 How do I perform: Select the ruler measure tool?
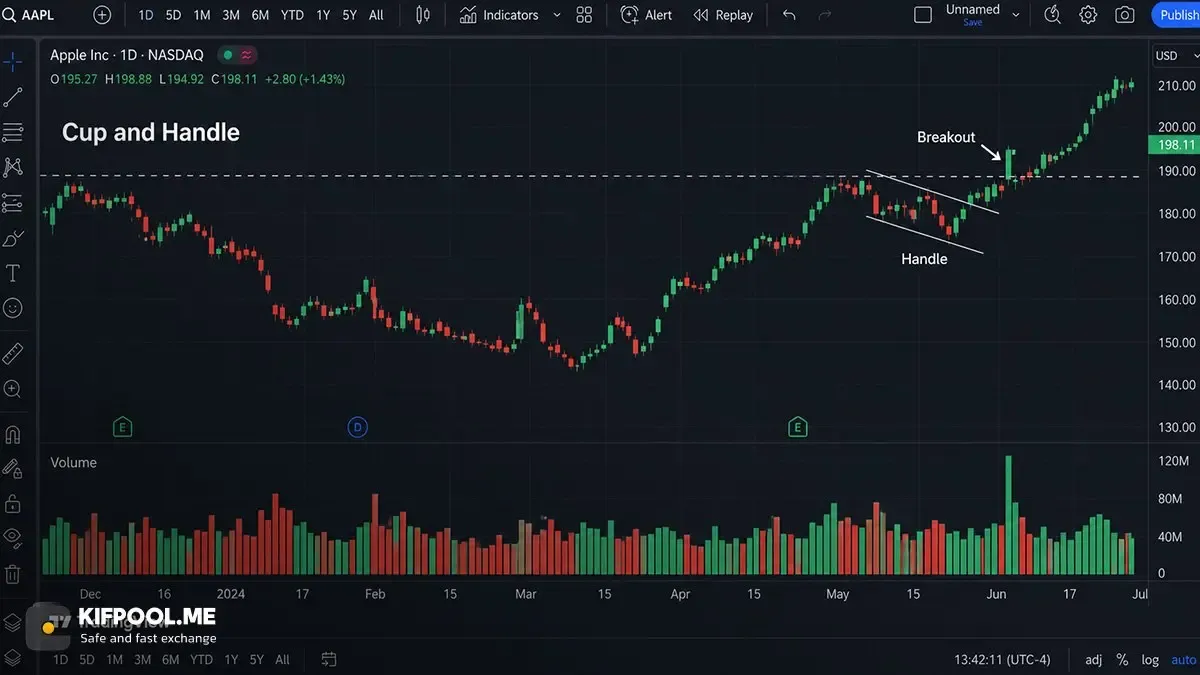coord(13,353)
